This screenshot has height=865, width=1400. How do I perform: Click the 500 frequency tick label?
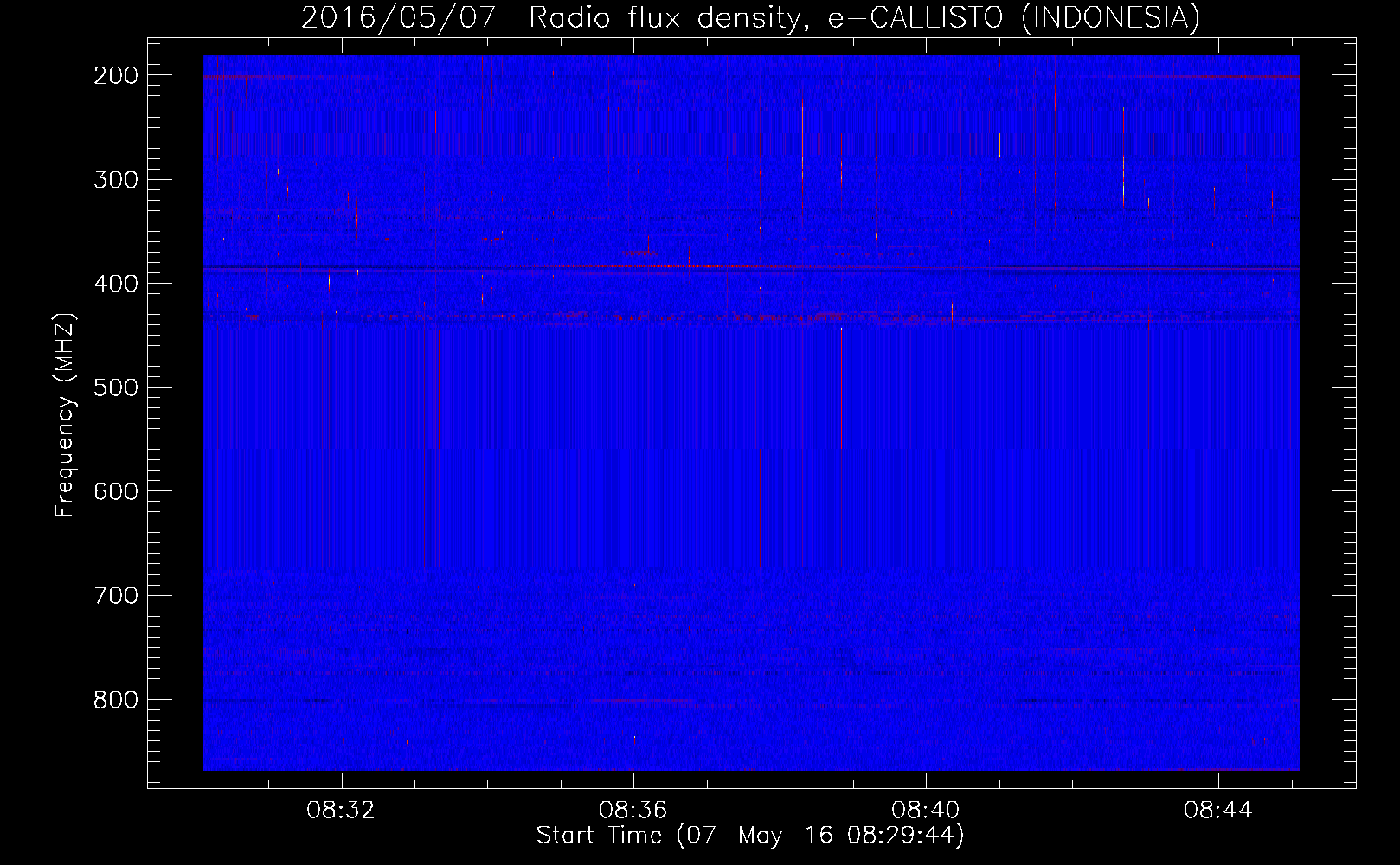(116, 388)
